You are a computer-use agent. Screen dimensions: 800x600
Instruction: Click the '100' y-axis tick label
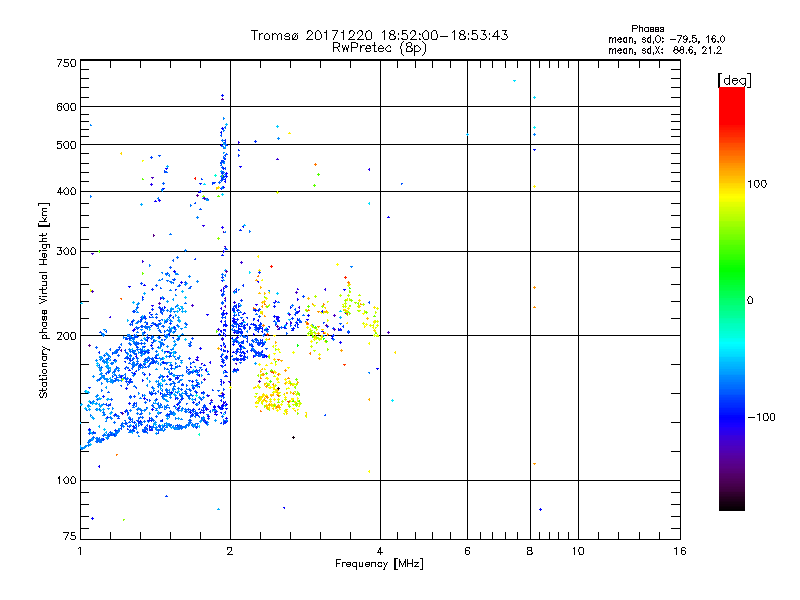66,481
